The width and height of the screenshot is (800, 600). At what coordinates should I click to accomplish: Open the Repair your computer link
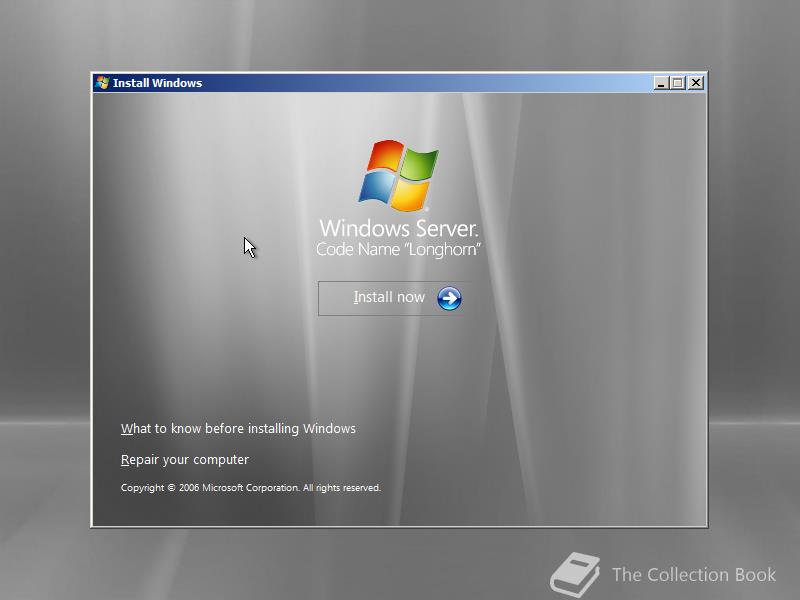point(185,460)
